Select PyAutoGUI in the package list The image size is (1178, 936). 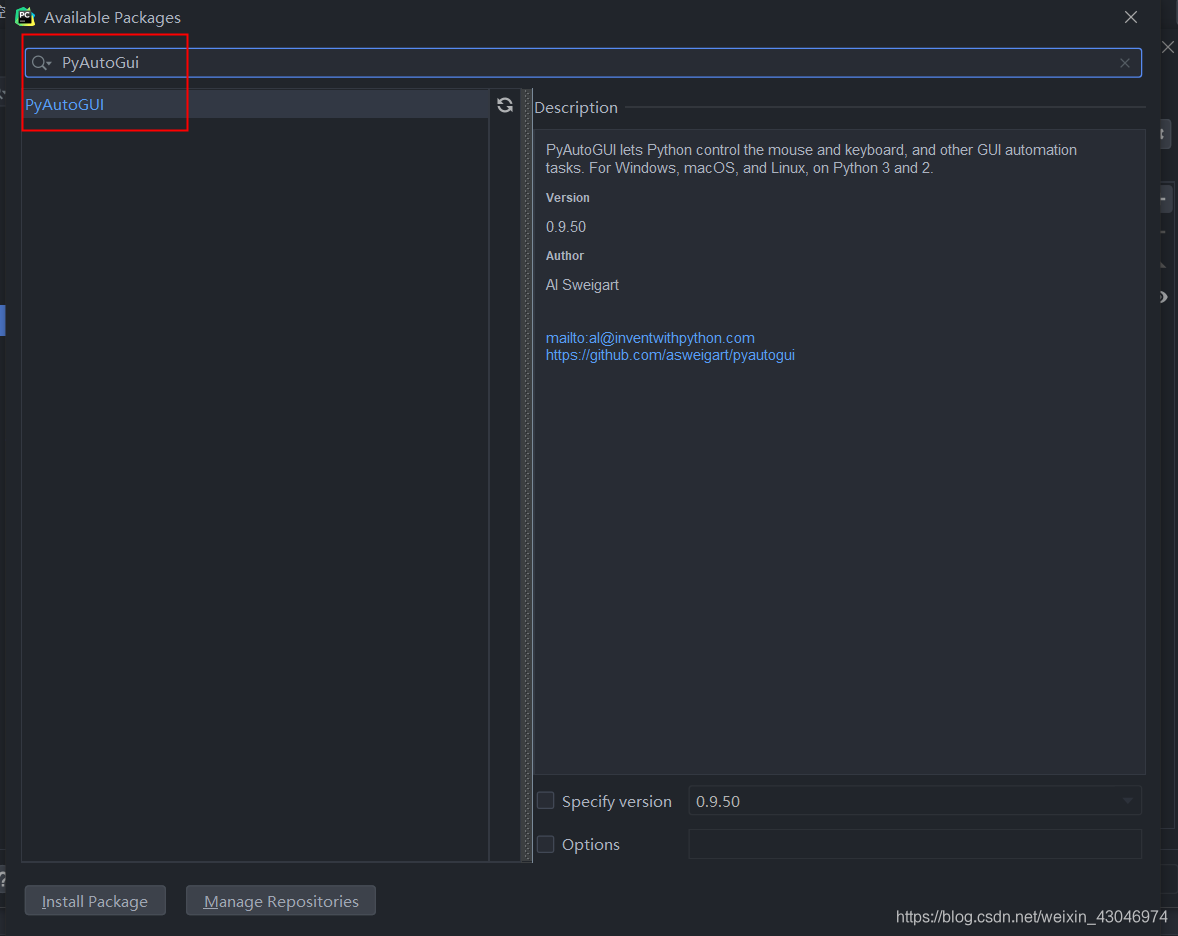255,104
